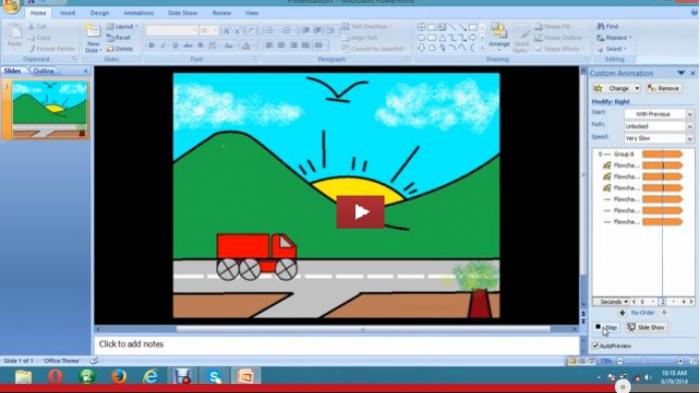The image size is (700, 393).
Task: Click the Copy command
Action: 39,38
